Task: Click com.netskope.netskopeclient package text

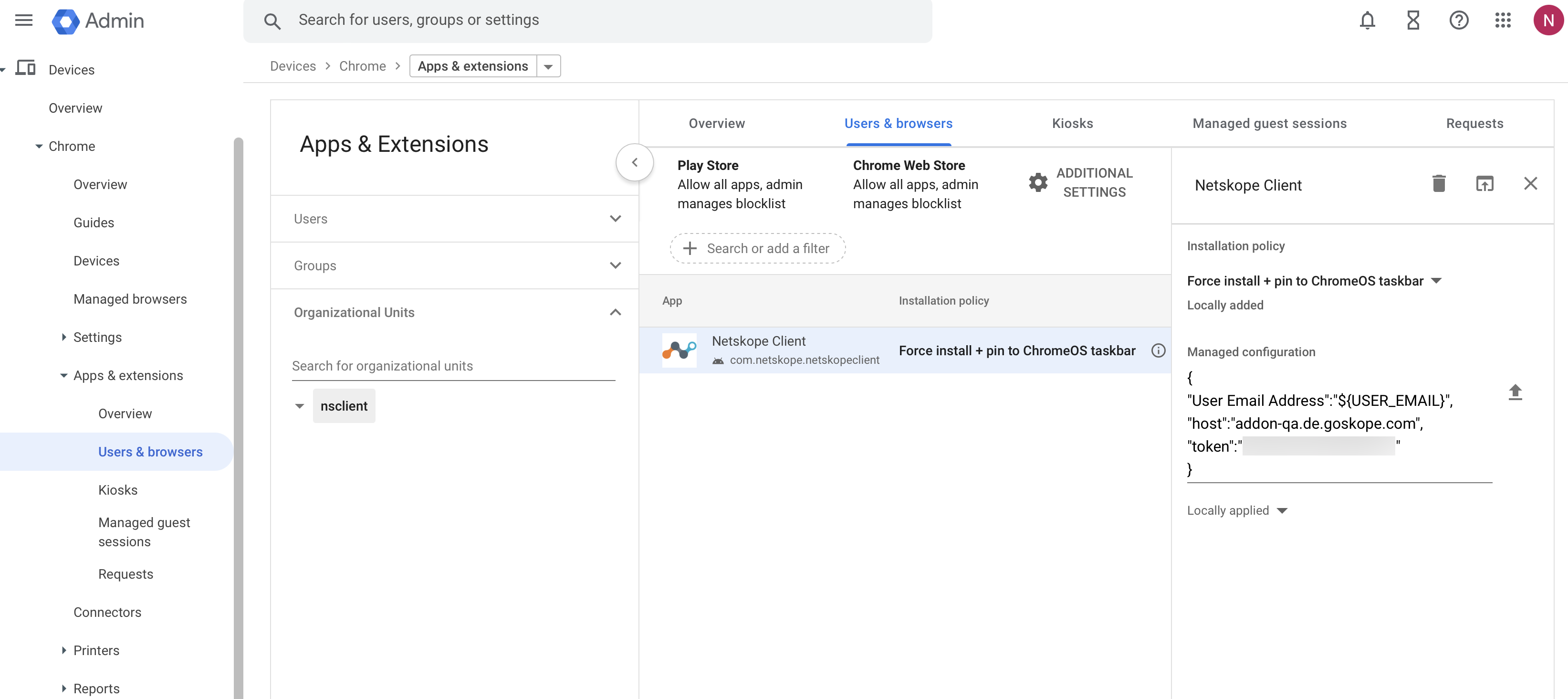Action: tap(804, 360)
